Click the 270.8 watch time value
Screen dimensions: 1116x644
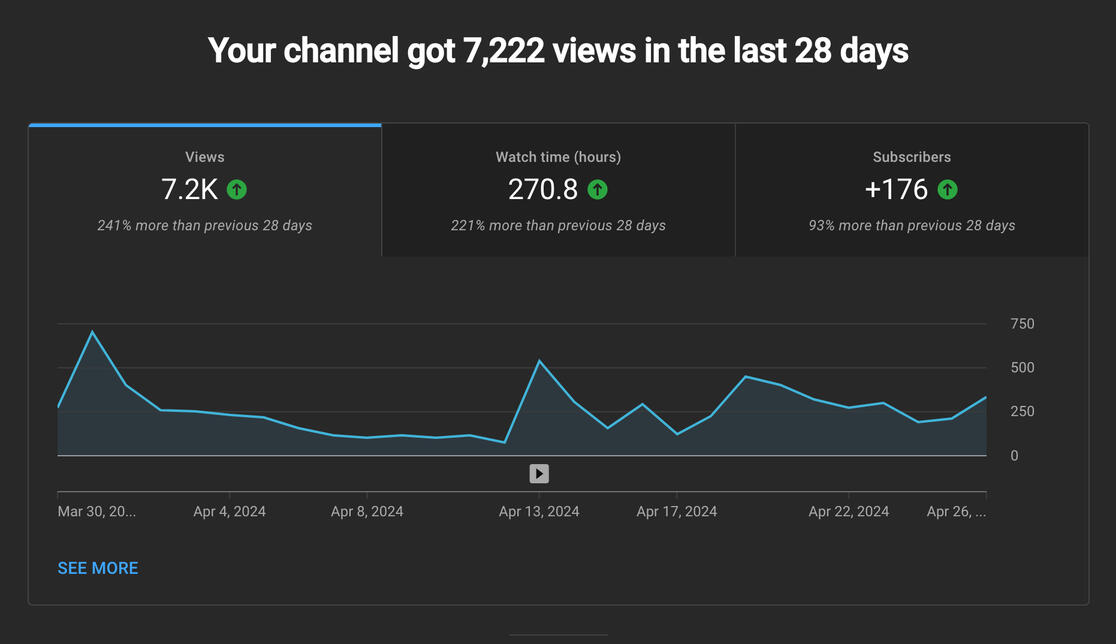pos(542,189)
